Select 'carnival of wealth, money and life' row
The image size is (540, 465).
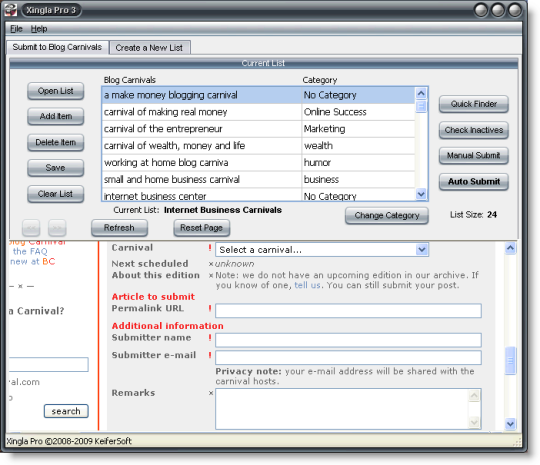point(258,146)
